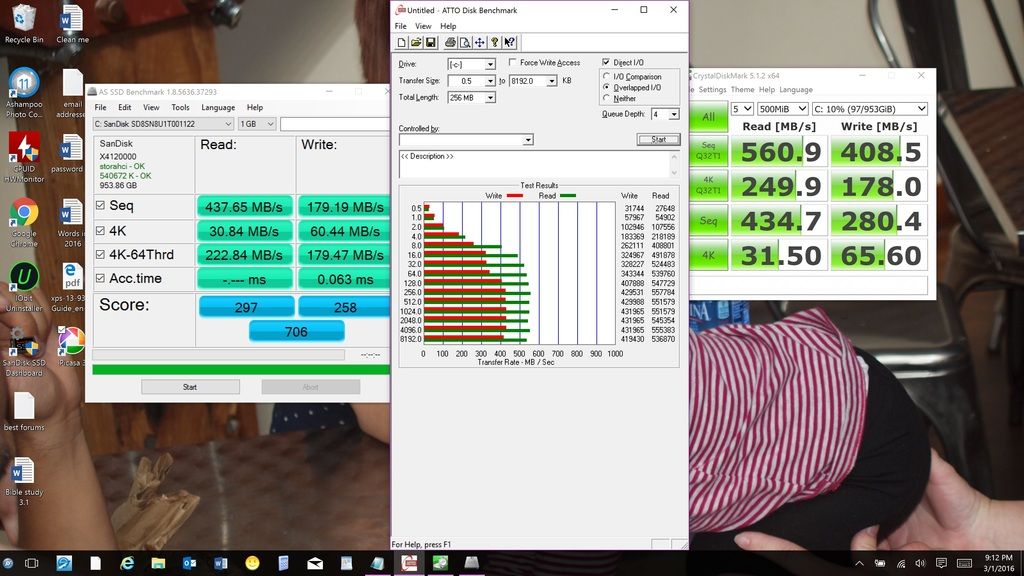Click the plain 4K button in CrystalDiskMark
Screen dimensions: 1024x576
click(709, 255)
